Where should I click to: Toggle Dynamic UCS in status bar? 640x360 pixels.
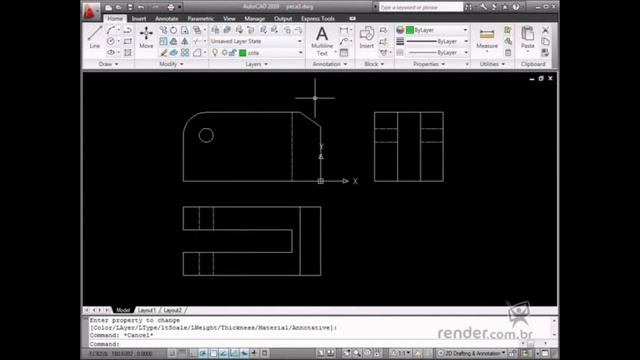(x=233, y=353)
